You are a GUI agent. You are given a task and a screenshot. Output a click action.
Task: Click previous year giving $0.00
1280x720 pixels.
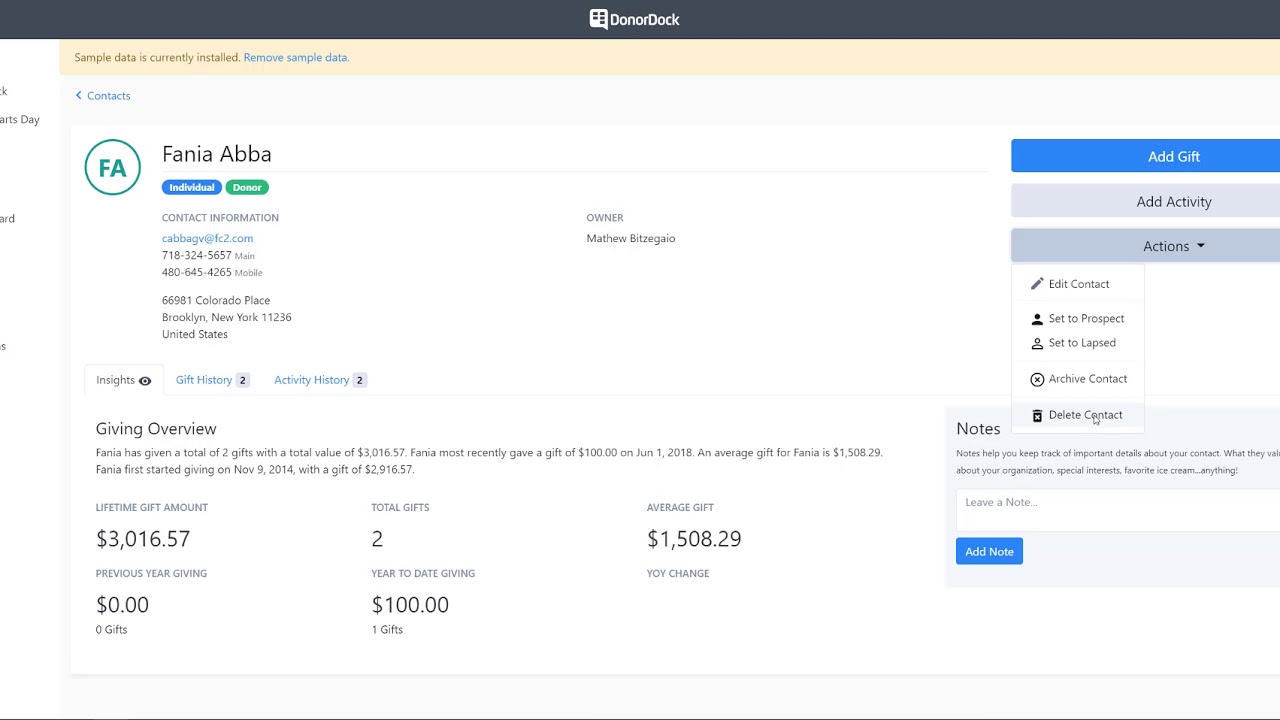point(122,604)
